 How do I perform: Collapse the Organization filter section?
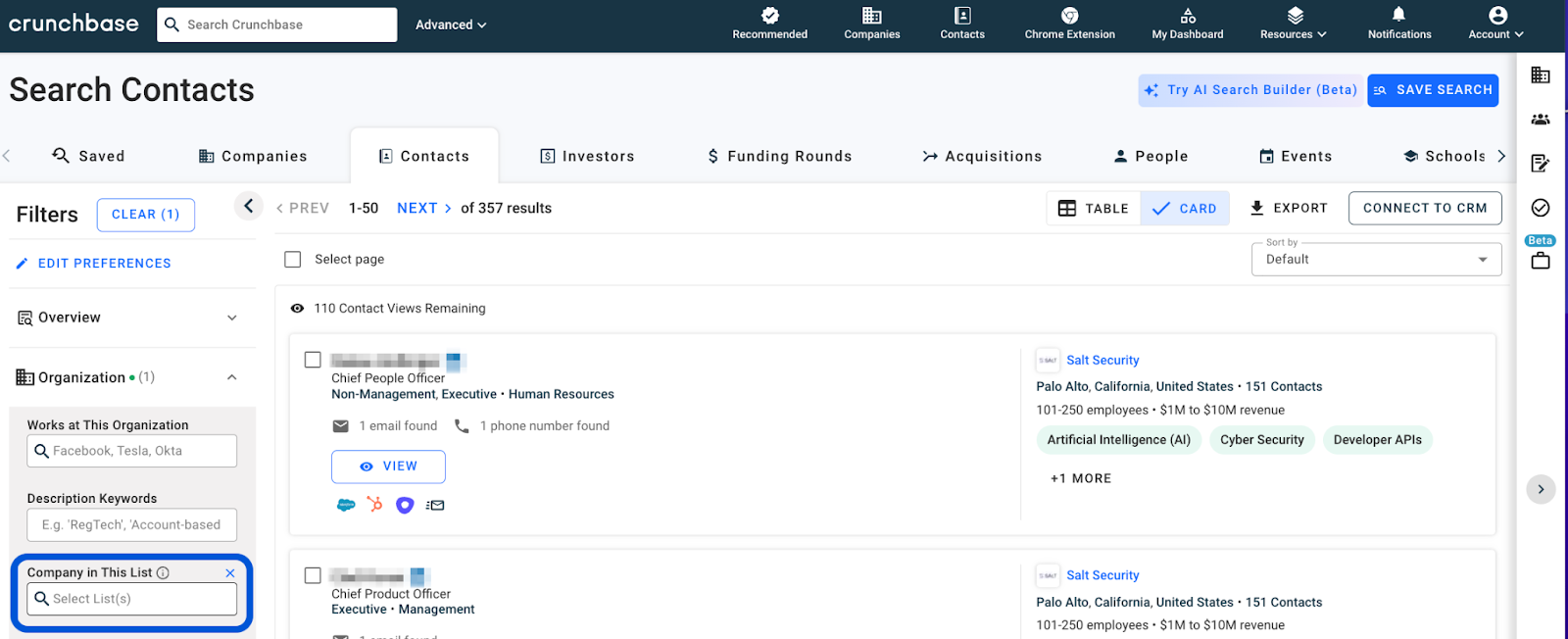pyautogui.click(x=128, y=377)
